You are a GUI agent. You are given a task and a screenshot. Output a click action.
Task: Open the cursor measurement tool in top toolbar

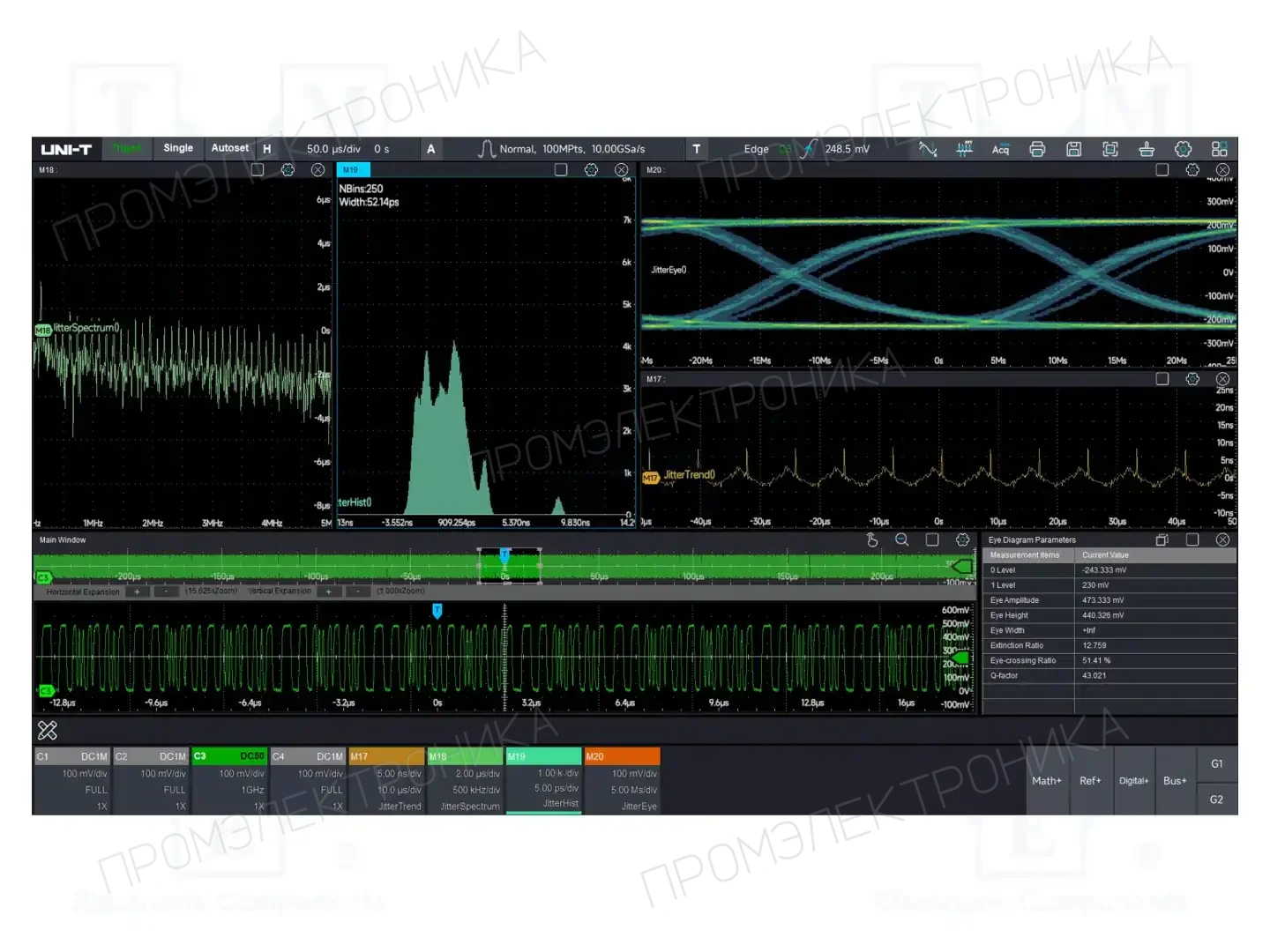pos(928,149)
